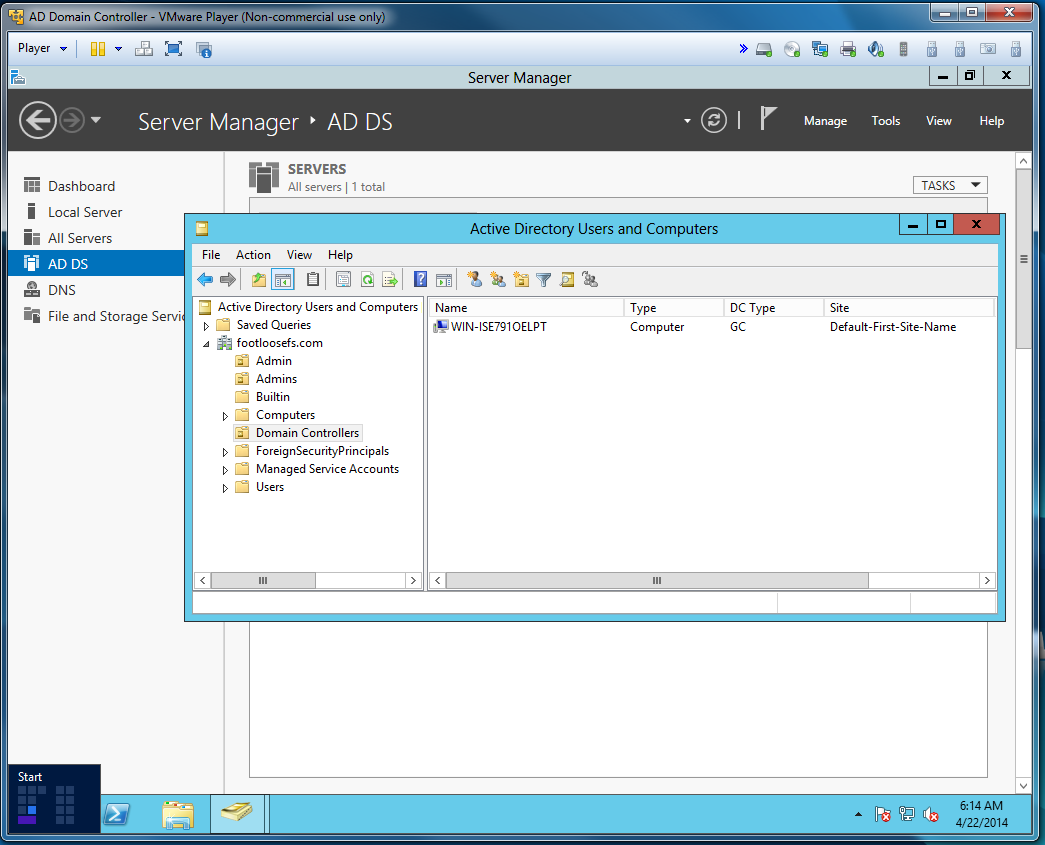Viewport: 1045px width, 845px height.
Task: Click the Forward arrow in ADUC toolbar
Action: [x=228, y=280]
